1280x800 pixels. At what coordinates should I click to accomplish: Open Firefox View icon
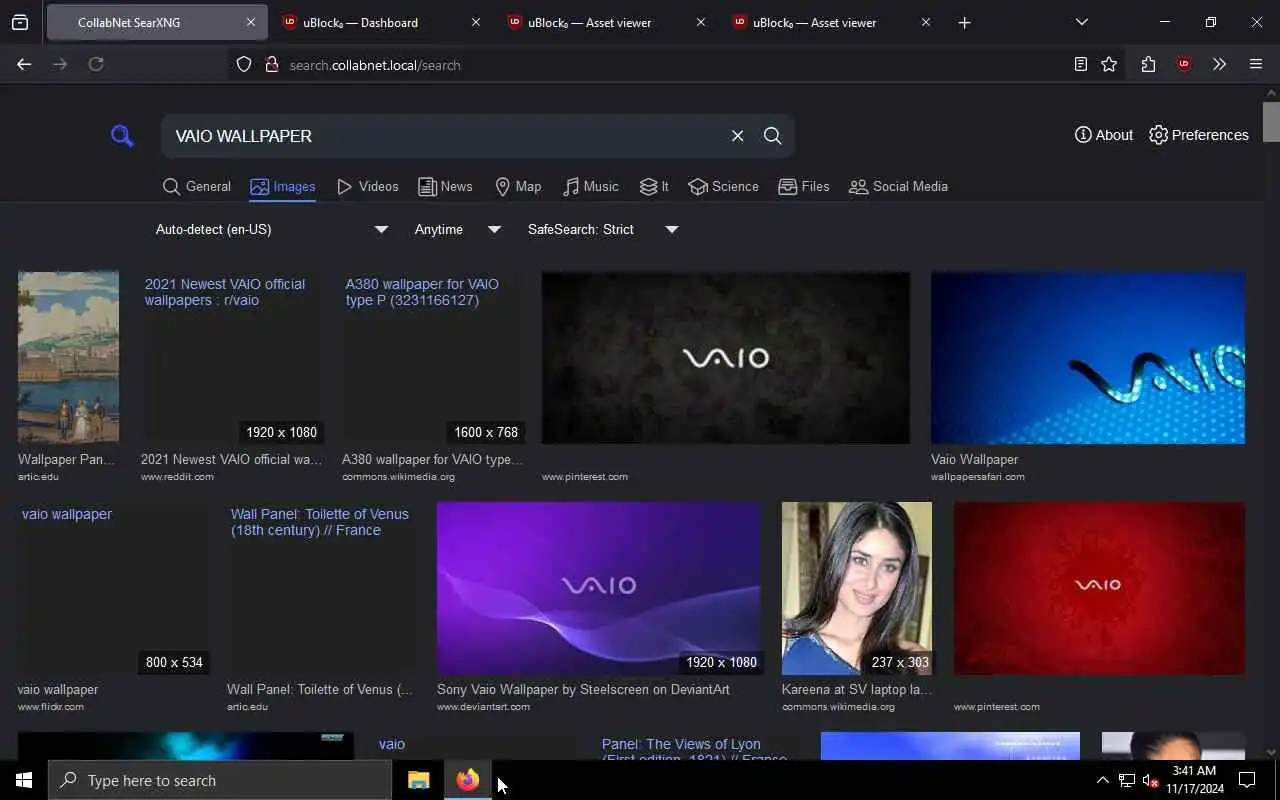coord(20,22)
